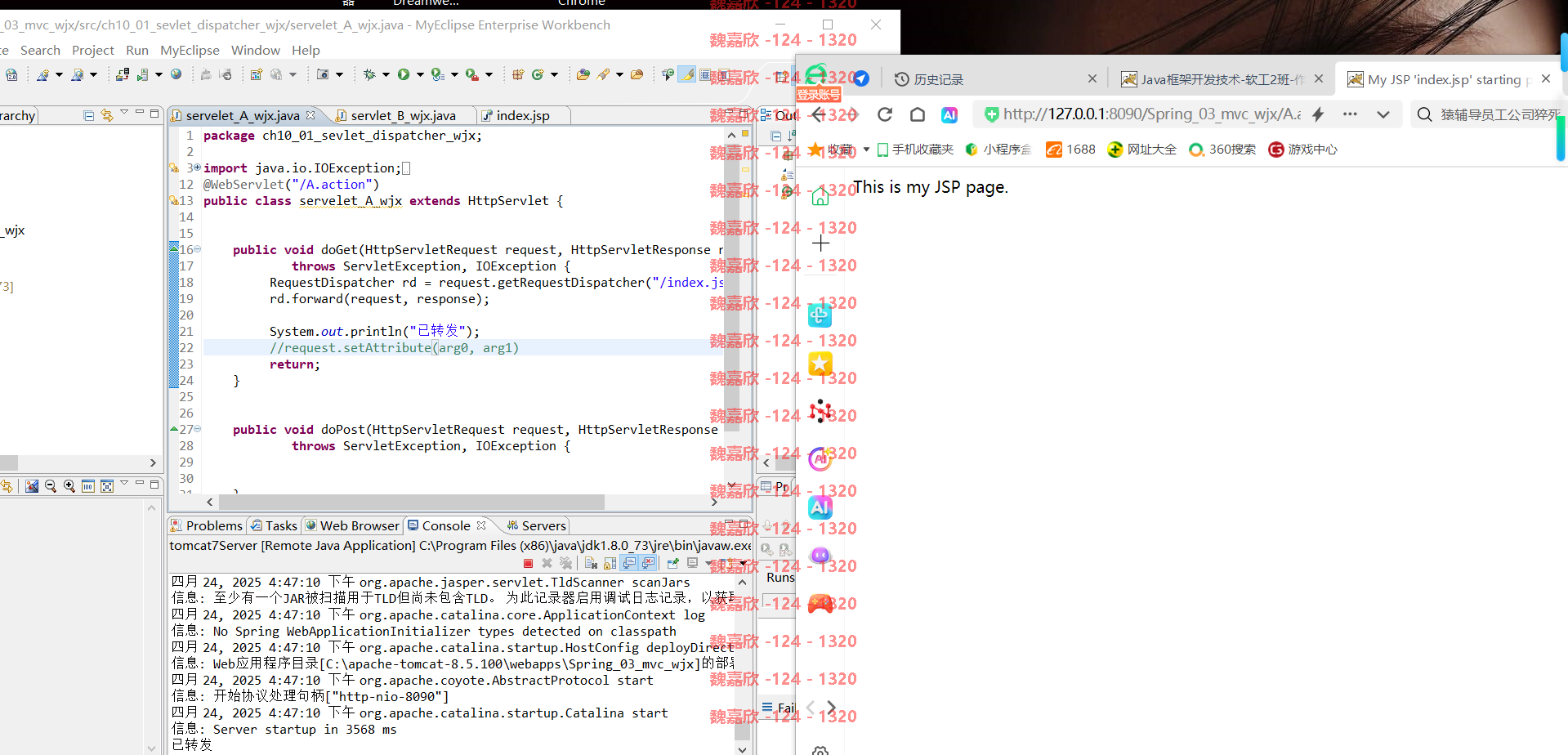The width and height of the screenshot is (1568, 755).
Task: Toggle Show Console on standard output change
Action: [629, 563]
